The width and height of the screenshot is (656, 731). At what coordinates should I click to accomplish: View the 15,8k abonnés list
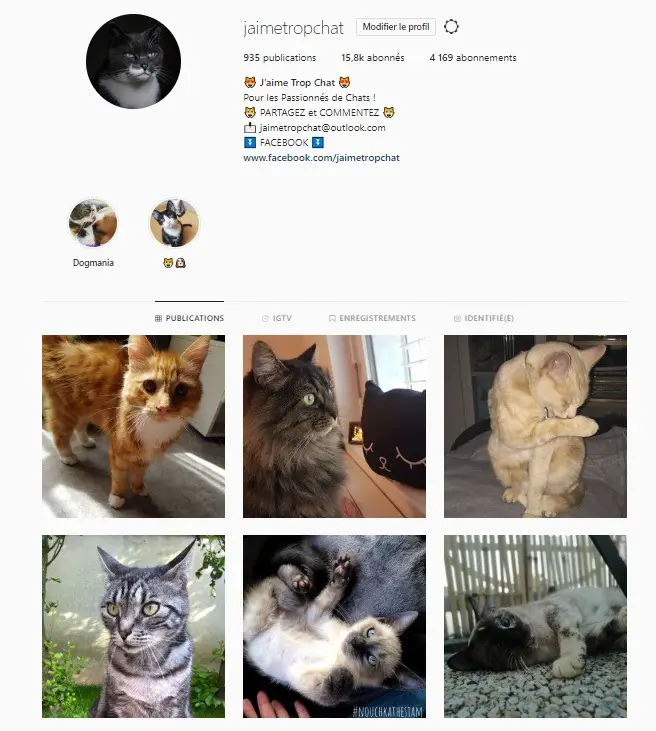[x=373, y=58]
